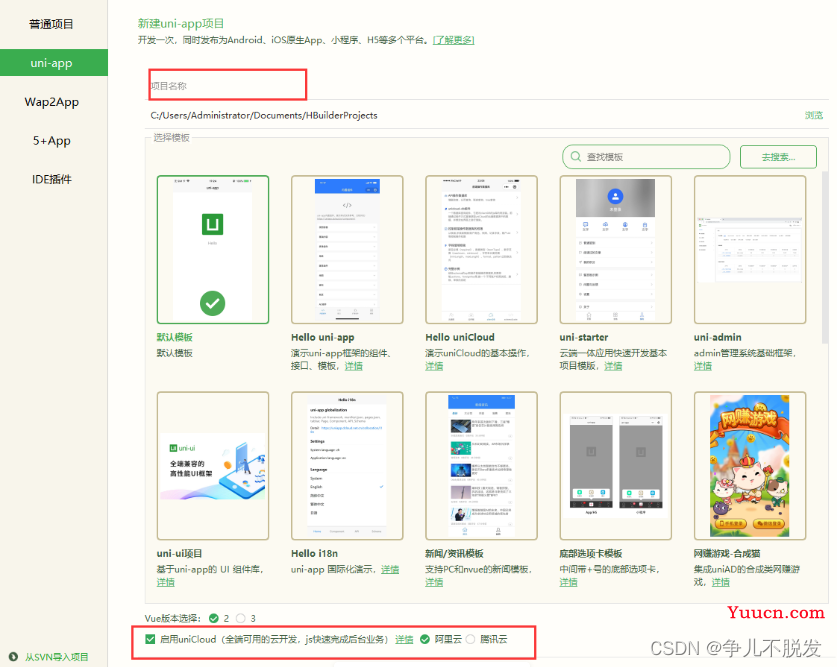This screenshot has height=667, width=837.
Task: Select the 默认模板 template thumbnail
Action: (213, 250)
